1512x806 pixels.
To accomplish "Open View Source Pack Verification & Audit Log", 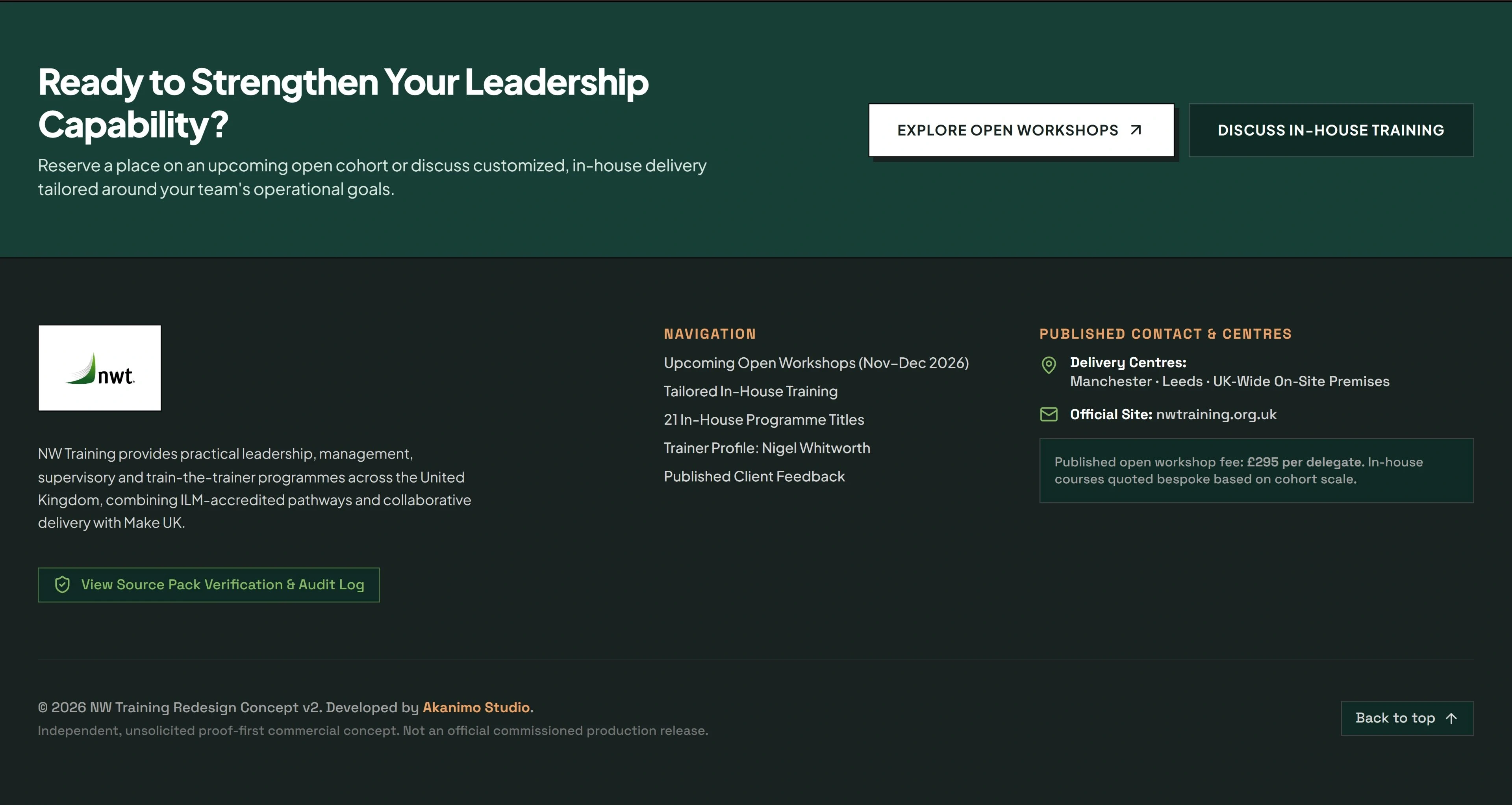I will [x=209, y=585].
